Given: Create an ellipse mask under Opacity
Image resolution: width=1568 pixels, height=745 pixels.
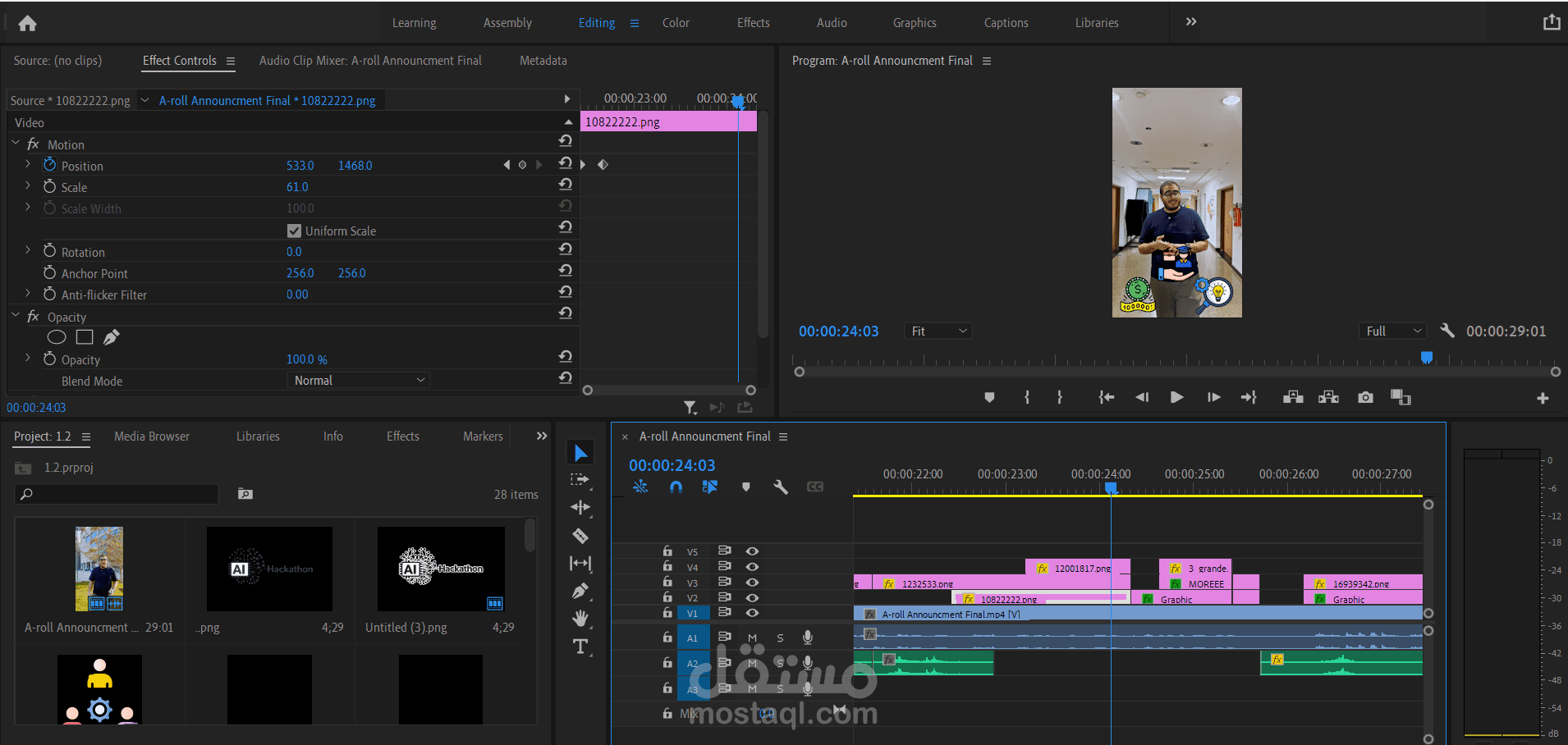Looking at the screenshot, I should 57,337.
